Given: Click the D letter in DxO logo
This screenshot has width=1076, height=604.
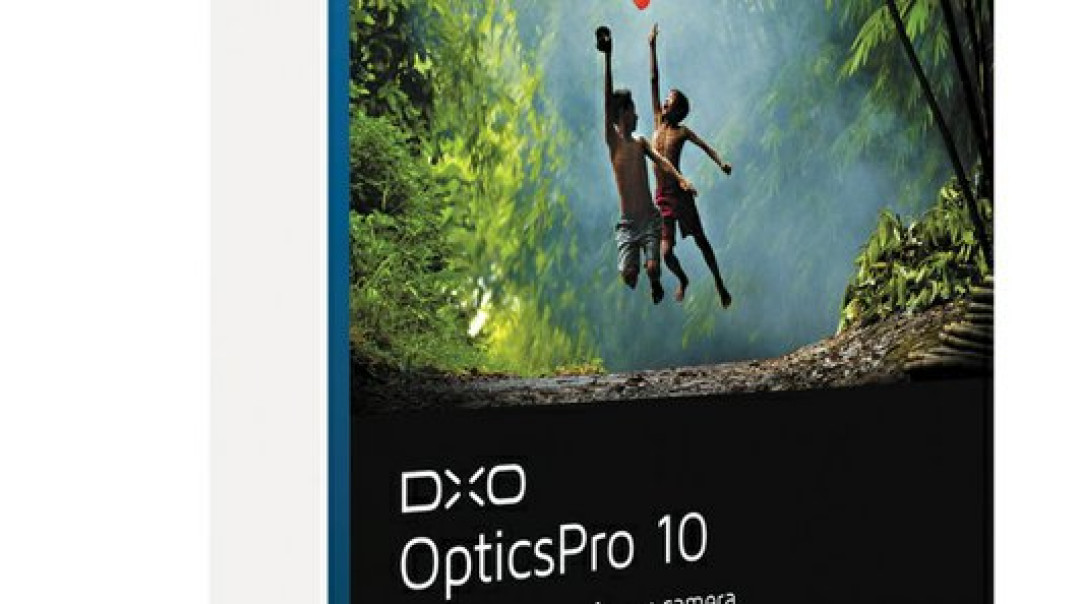Looking at the screenshot, I should click(x=422, y=493).
